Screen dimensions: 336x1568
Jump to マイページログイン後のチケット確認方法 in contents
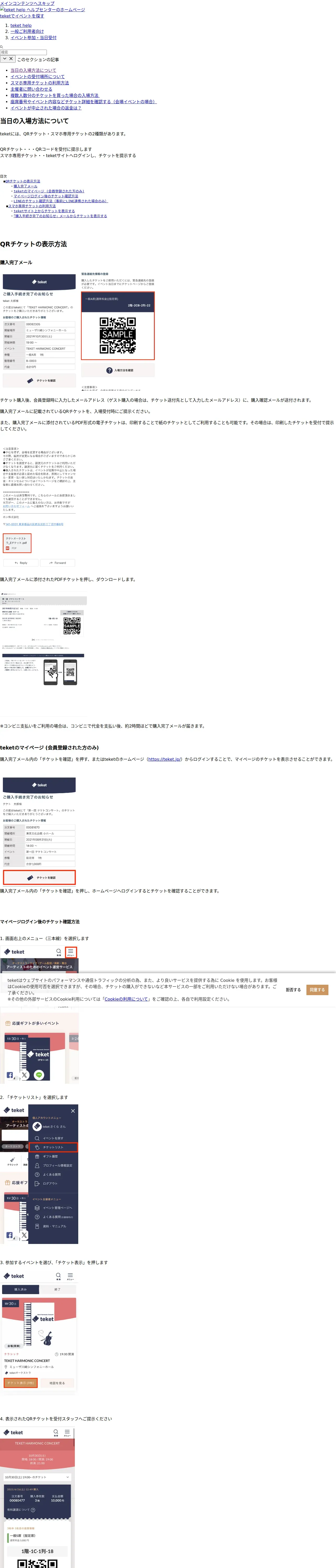point(46,196)
